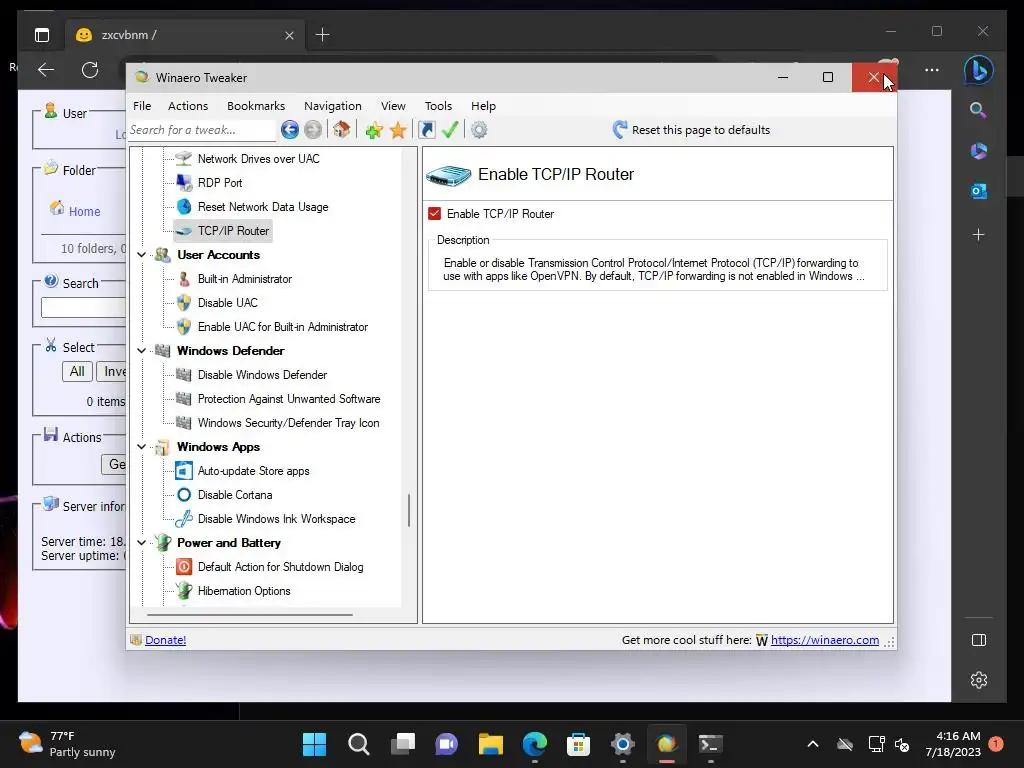This screenshot has height=768, width=1024.
Task: Select Auto-update Store apps tweak
Action: pyautogui.click(x=253, y=471)
